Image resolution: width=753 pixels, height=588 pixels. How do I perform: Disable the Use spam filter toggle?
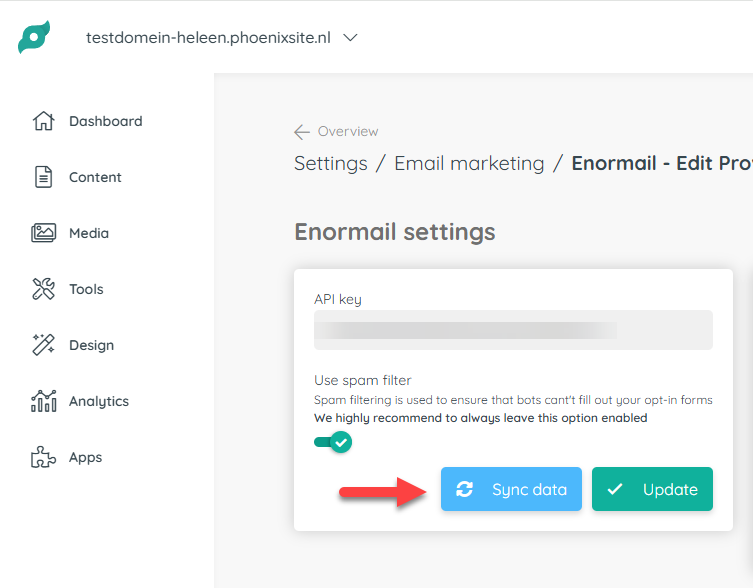tap(333, 442)
